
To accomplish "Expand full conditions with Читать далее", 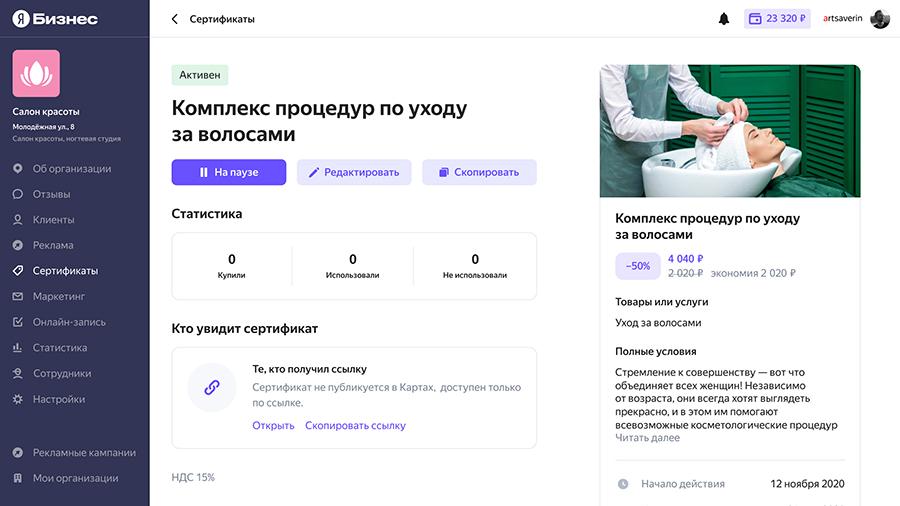I will coord(647,438).
